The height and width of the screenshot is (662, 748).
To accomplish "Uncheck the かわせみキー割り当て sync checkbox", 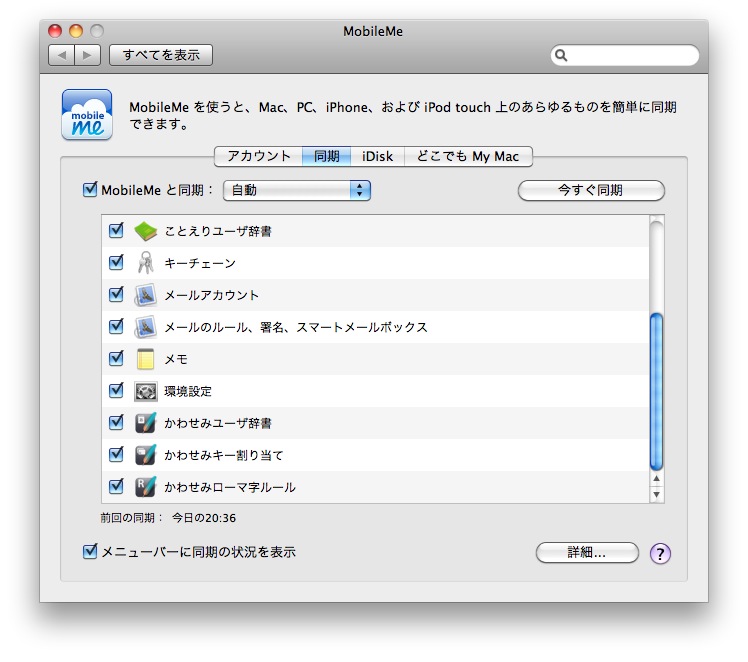I will 116,455.
